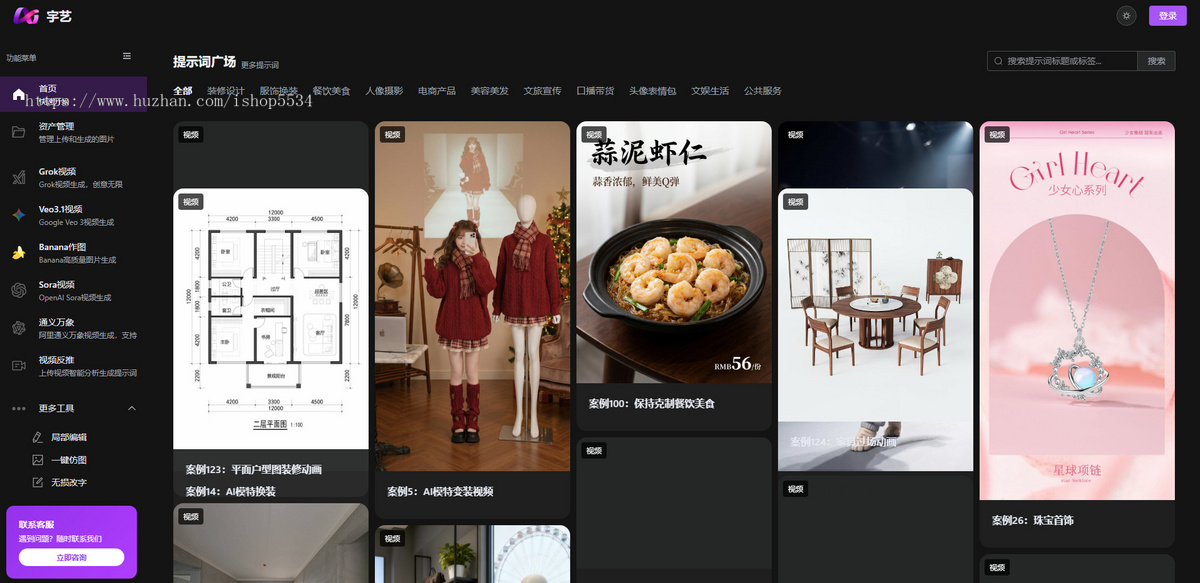Viewport: 1200px width, 583px height.
Task: Click the 立即咨询 button
Action: [71, 557]
